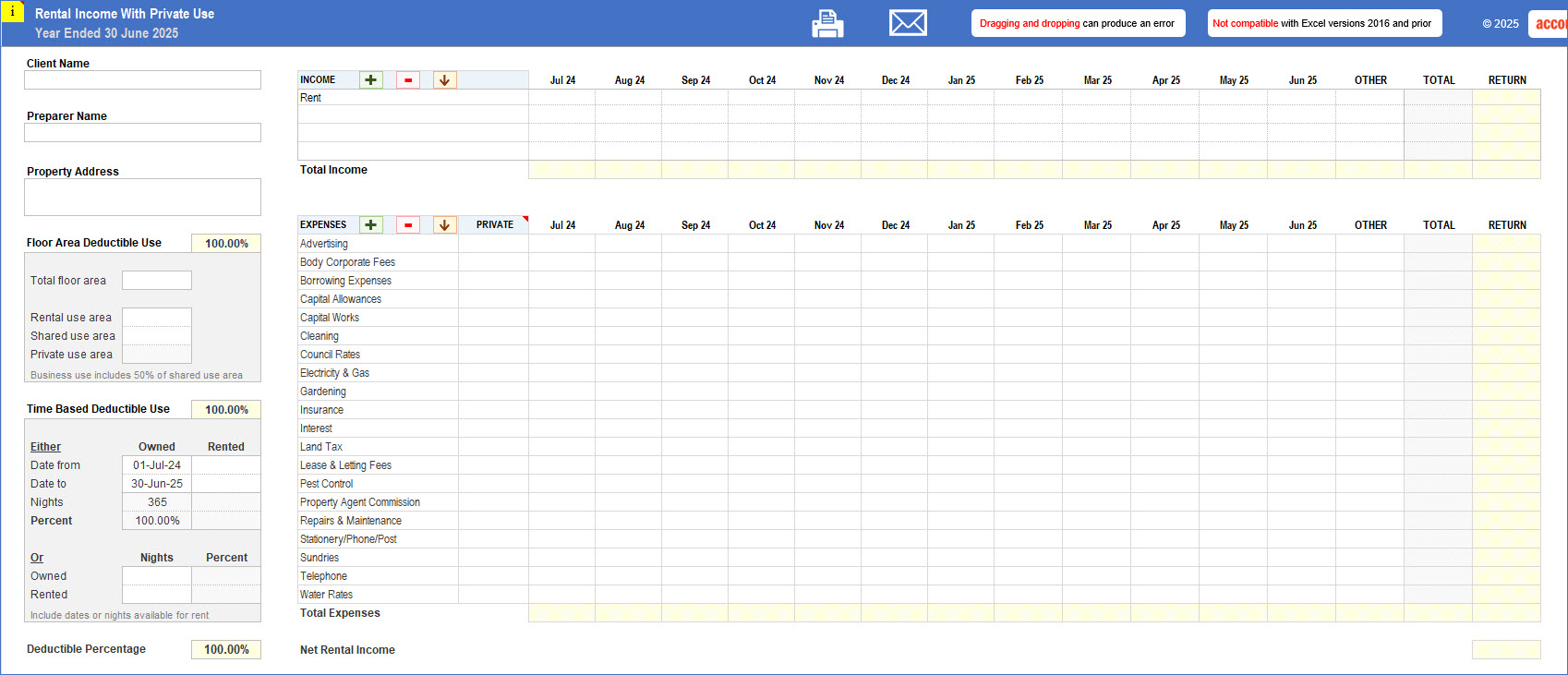1568x675 pixels.
Task: Select the Lease & Letting Fees label
Action: pos(345,465)
